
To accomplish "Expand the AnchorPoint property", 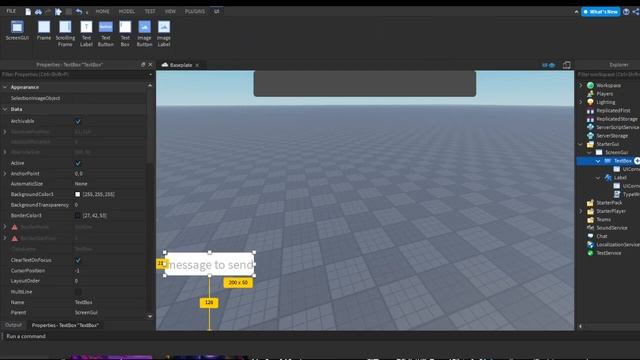I will coord(5,174).
